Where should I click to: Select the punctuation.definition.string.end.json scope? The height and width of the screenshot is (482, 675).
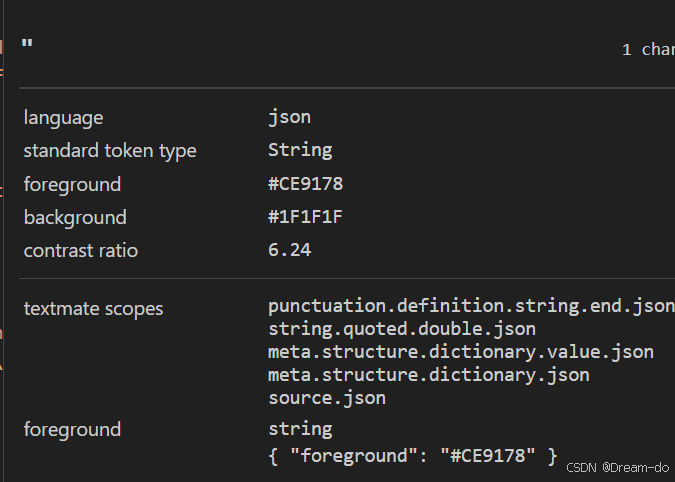[x=470, y=306]
